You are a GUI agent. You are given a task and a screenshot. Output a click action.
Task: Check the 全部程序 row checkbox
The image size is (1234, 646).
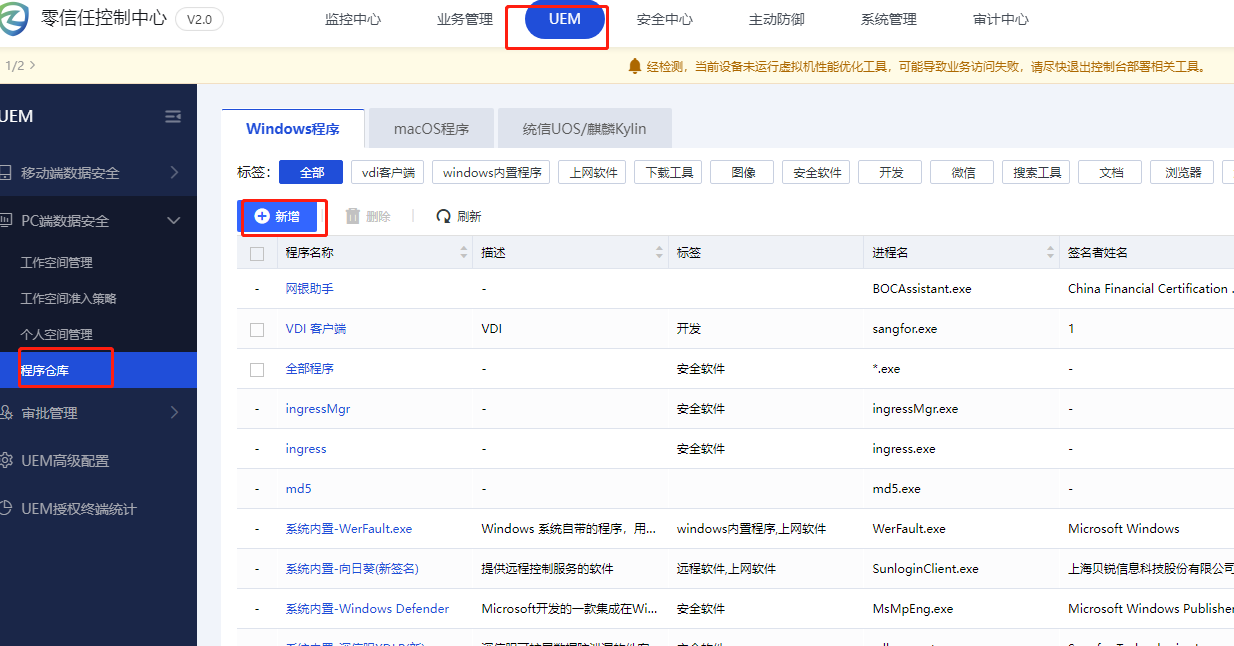click(x=257, y=369)
